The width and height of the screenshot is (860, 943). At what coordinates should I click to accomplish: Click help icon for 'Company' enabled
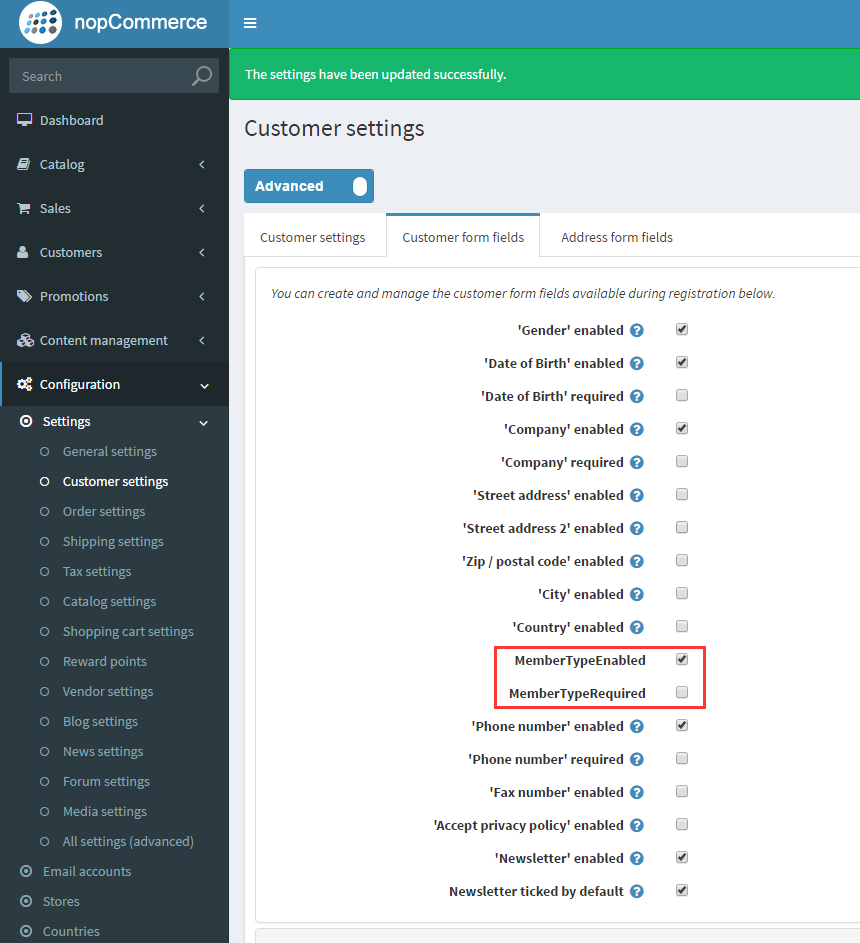click(637, 429)
